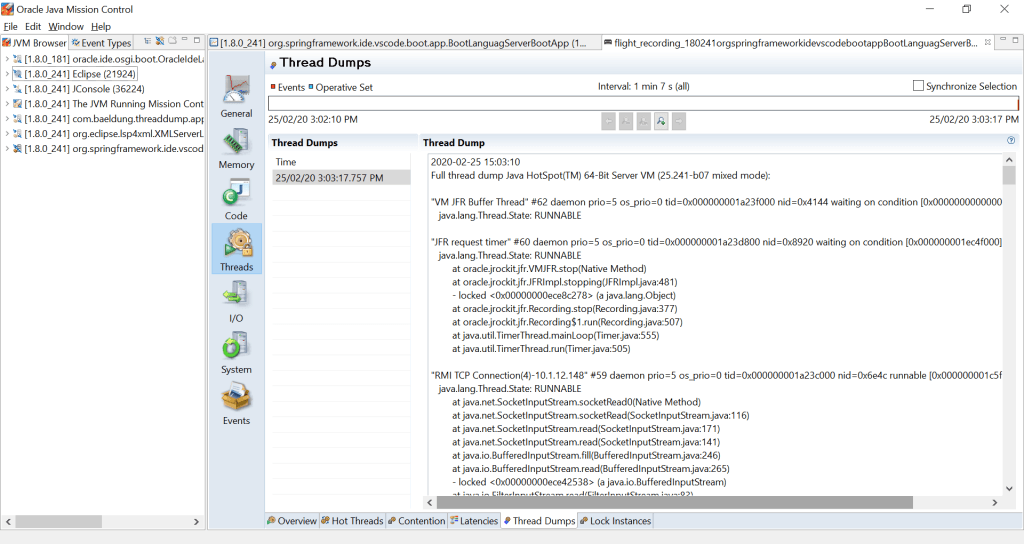
Task: Select the Eclipse (21924) tree item
Action: (80, 74)
